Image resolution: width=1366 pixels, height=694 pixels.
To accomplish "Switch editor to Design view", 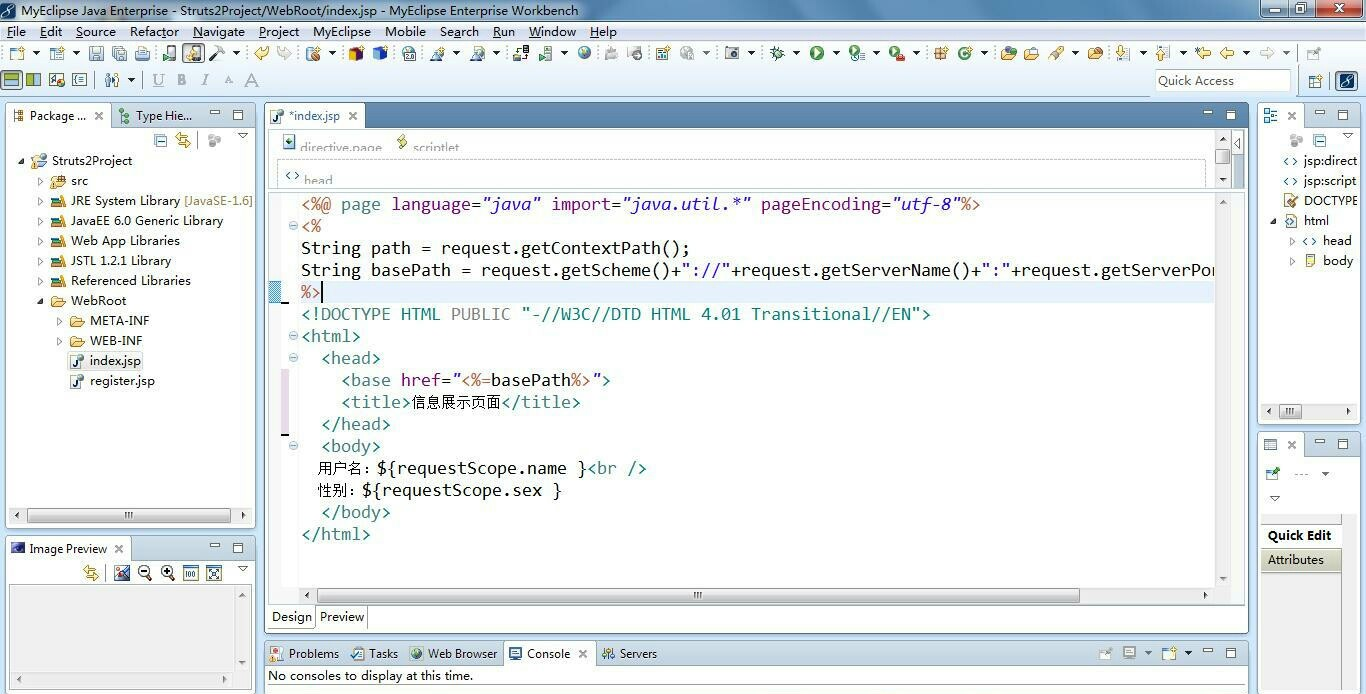I will pyautogui.click(x=292, y=616).
